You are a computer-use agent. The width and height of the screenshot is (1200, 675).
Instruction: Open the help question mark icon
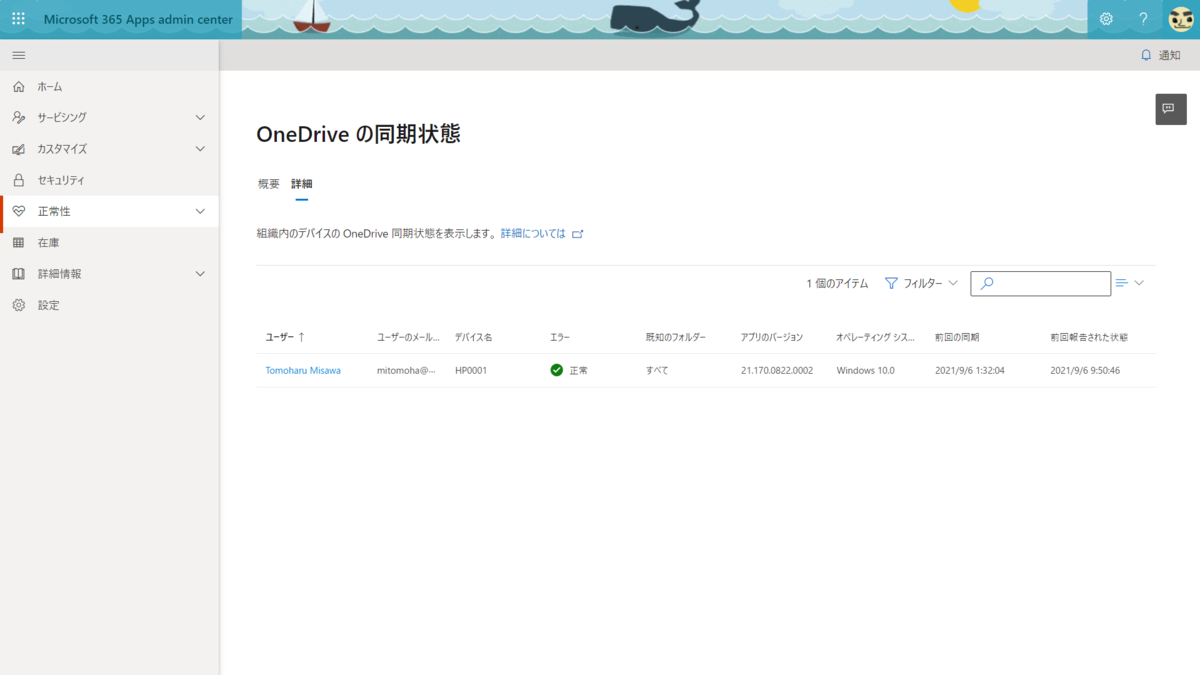(x=1143, y=19)
